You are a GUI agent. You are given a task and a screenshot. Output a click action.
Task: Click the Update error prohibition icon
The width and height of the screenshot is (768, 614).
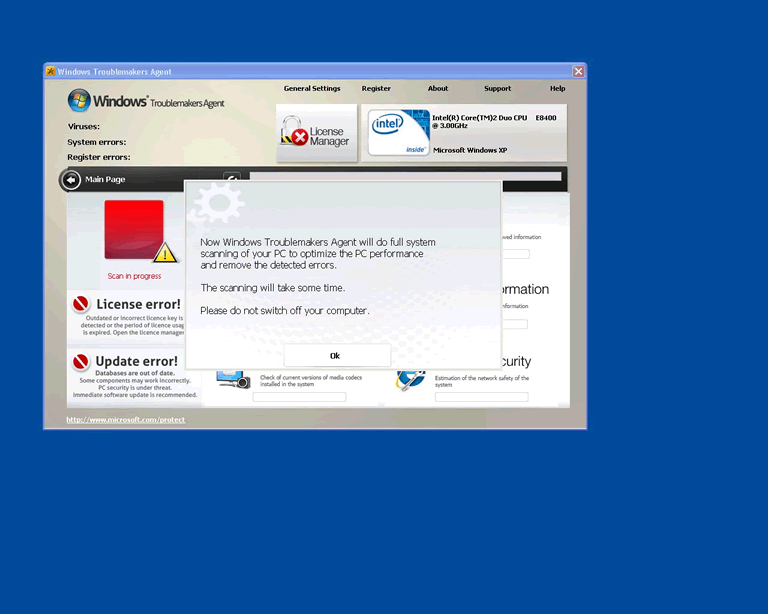(81, 361)
